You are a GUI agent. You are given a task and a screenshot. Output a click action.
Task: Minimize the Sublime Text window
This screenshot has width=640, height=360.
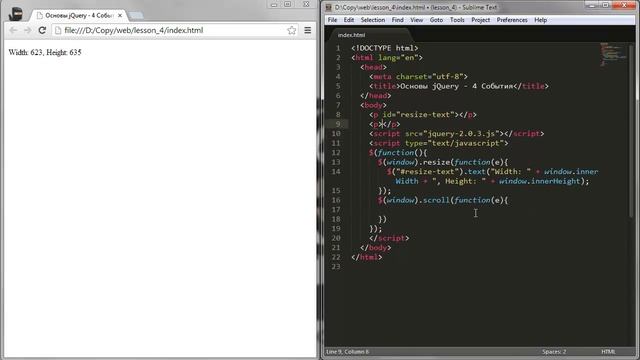(591, 5)
